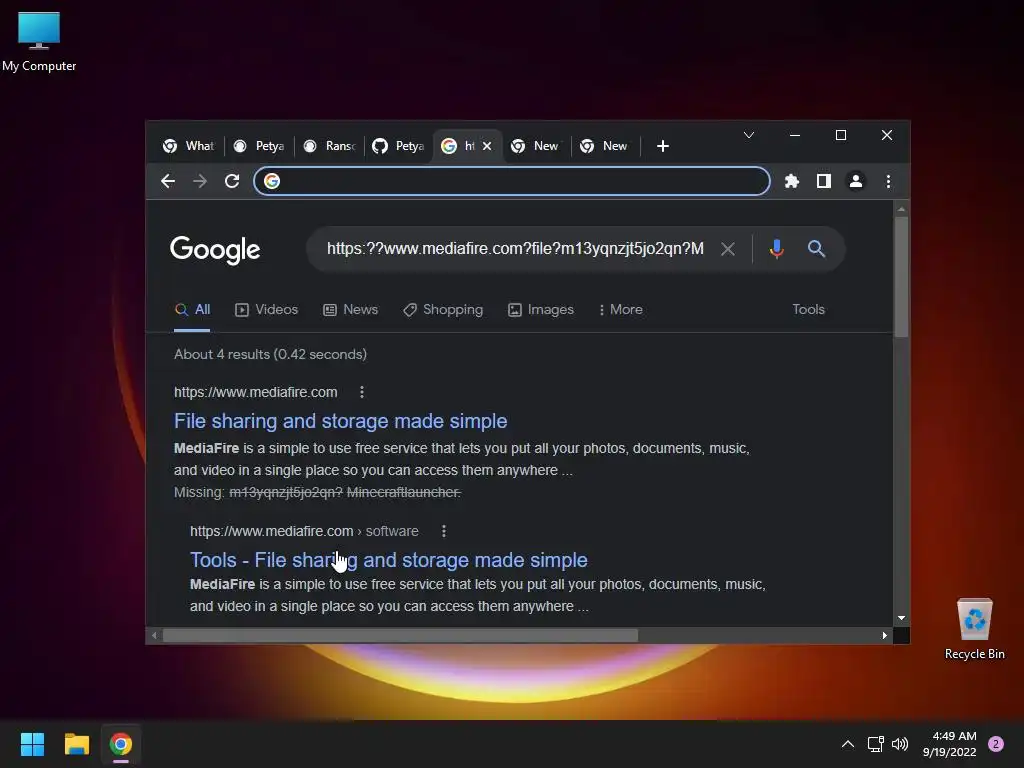Reload the current page

[x=232, y=181]
